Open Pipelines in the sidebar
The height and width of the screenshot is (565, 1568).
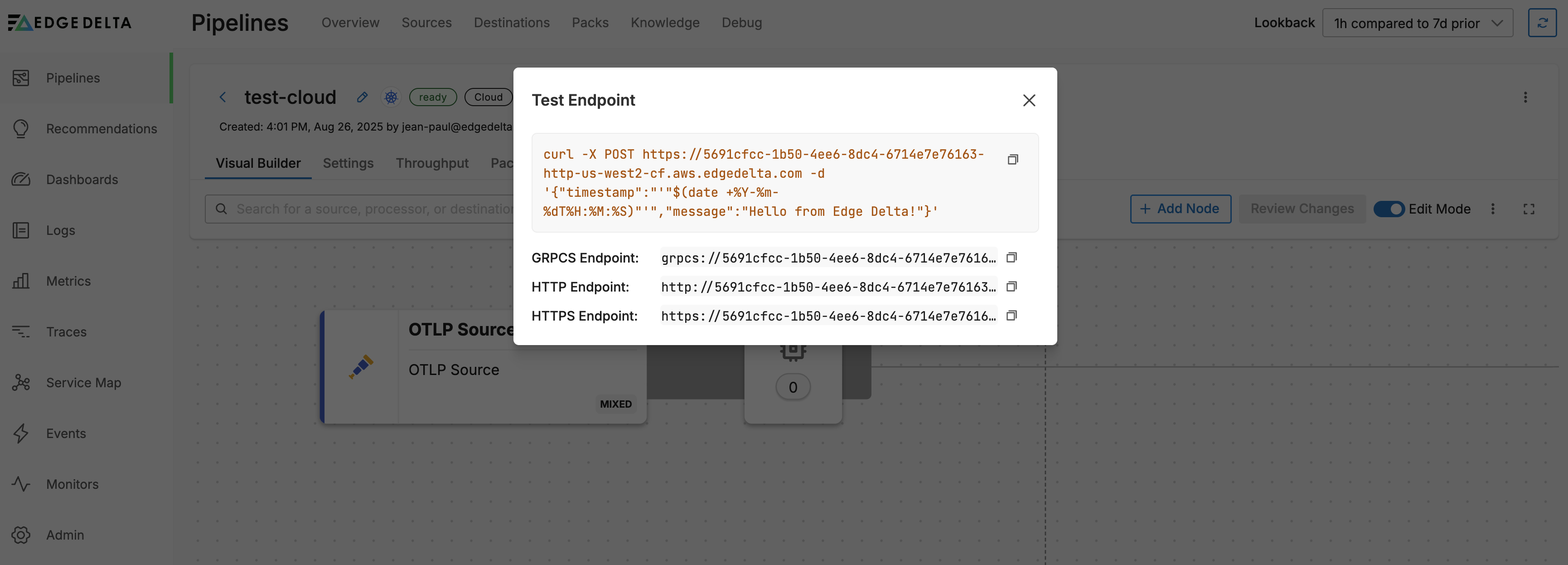click(x=86, y=78)
